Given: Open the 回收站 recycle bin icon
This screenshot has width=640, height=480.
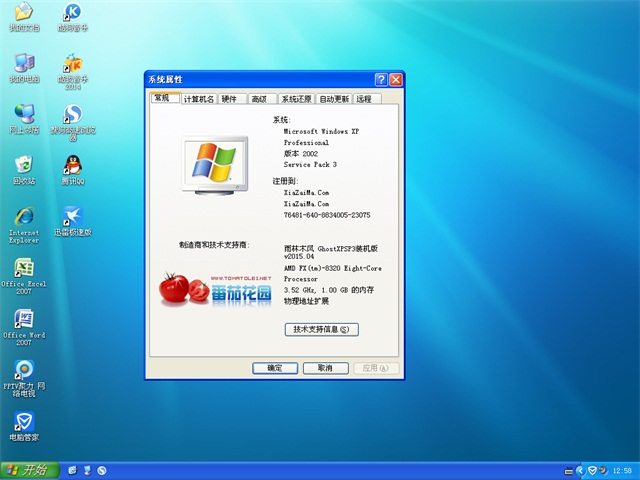Looking at the screenshot, I should pyautogui.click(x=22, y=166).
